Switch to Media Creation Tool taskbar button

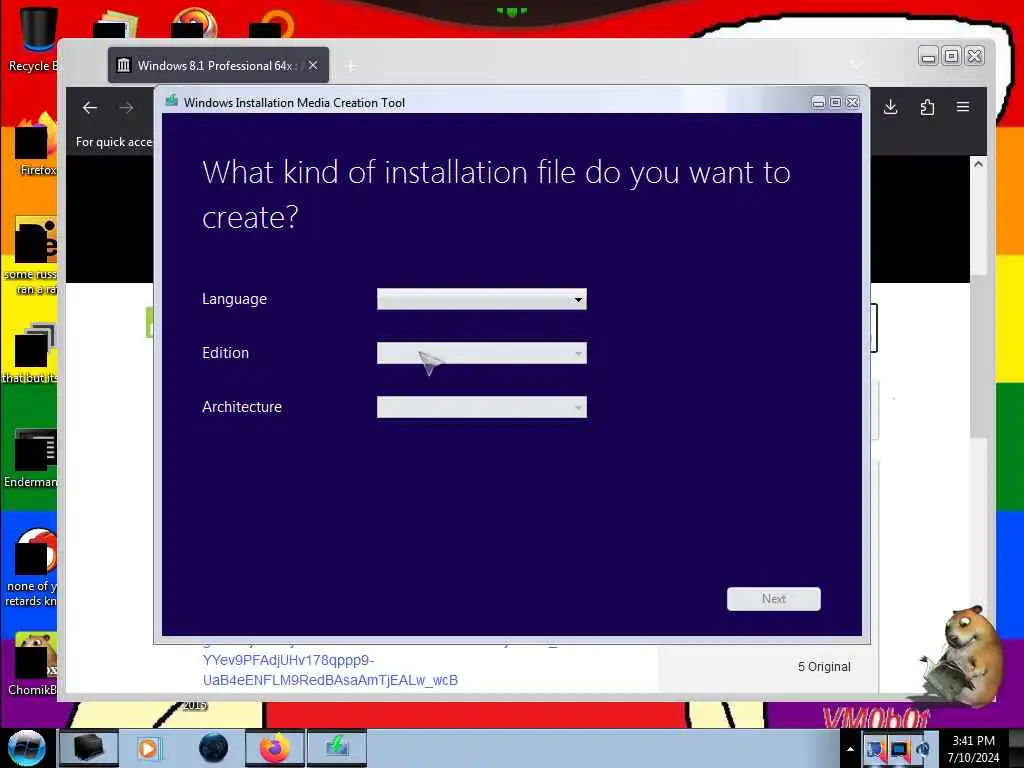pos(337,748)
